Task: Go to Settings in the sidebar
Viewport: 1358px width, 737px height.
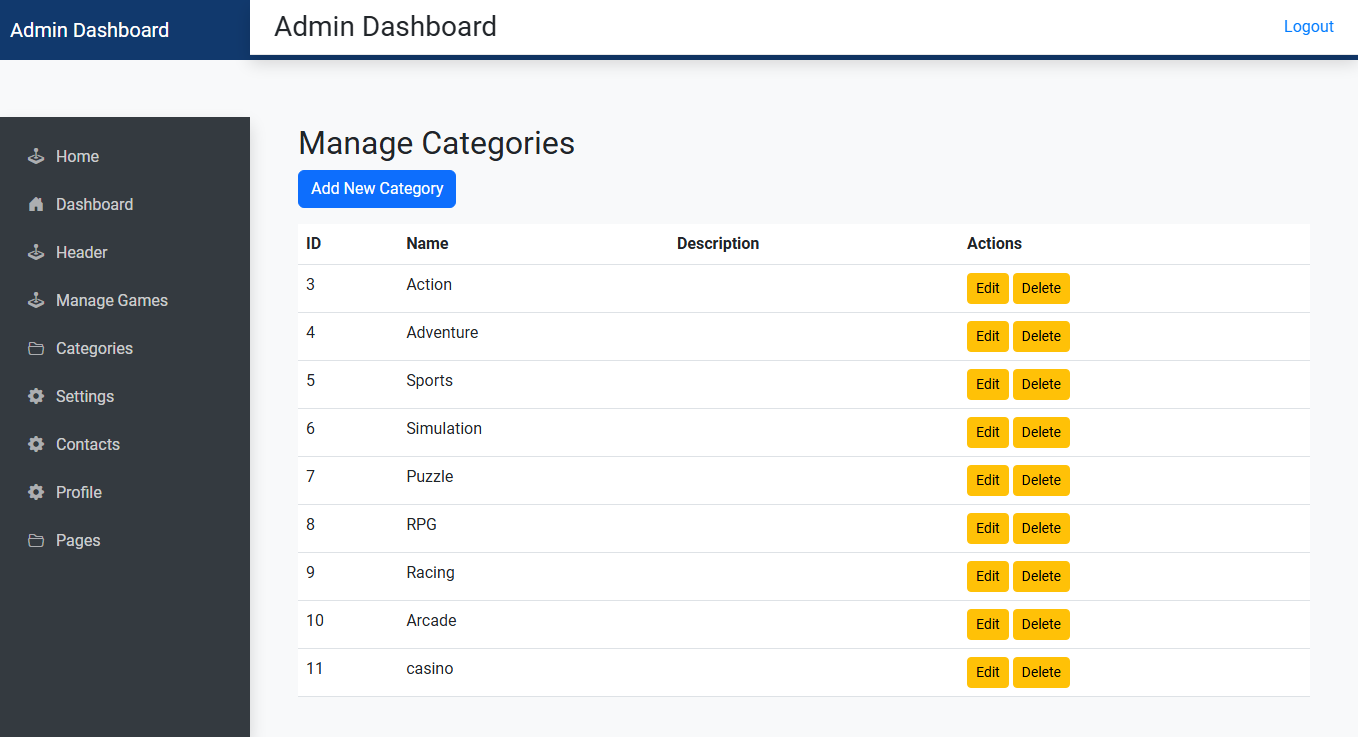Action: [85, 396]
